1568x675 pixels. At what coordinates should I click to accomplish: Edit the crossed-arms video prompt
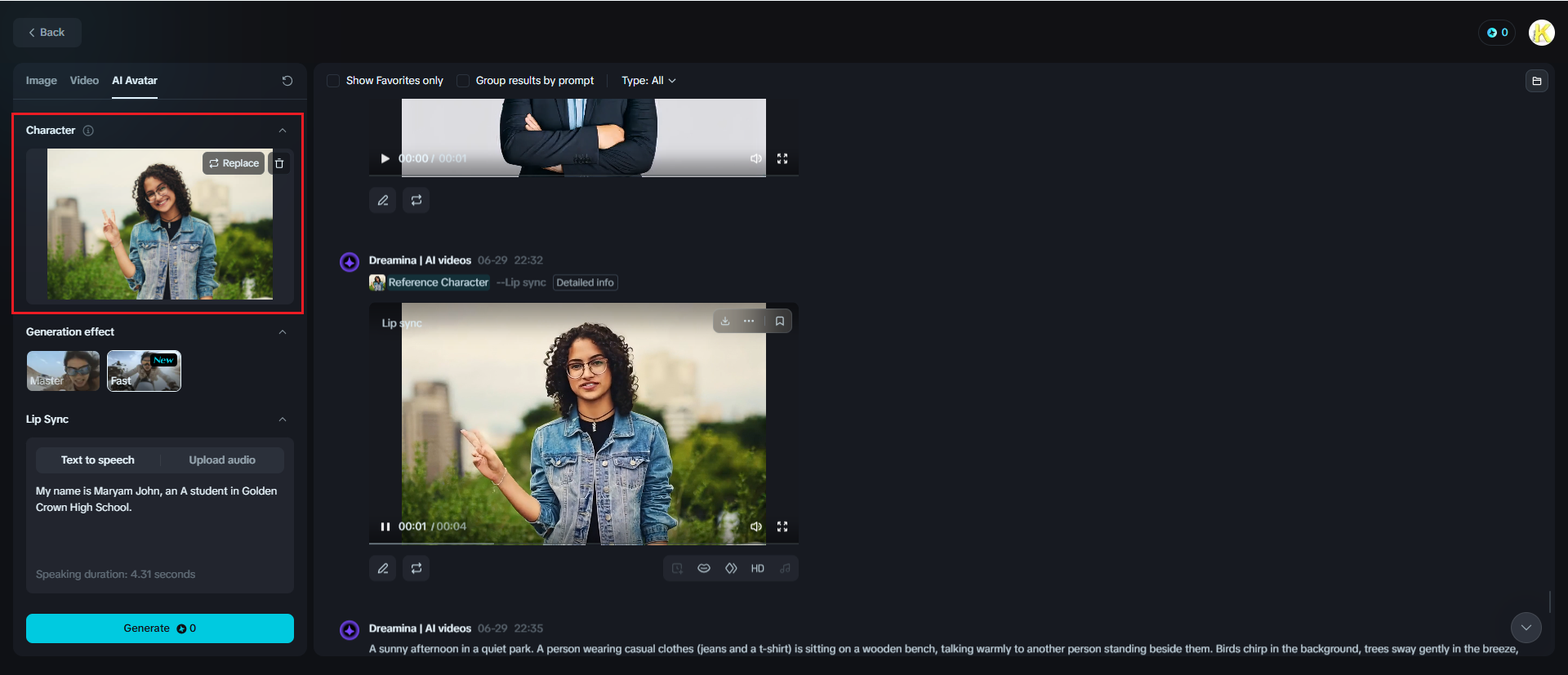click(383, 200)
